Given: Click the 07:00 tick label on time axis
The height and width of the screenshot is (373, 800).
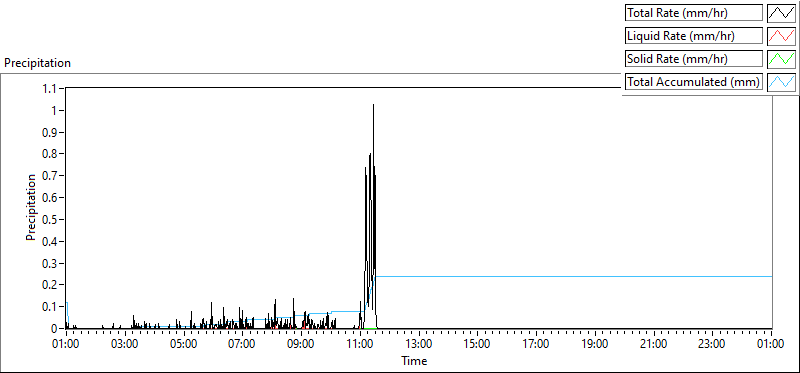Looking at the screenshot, I should click(x=242, y=344).
